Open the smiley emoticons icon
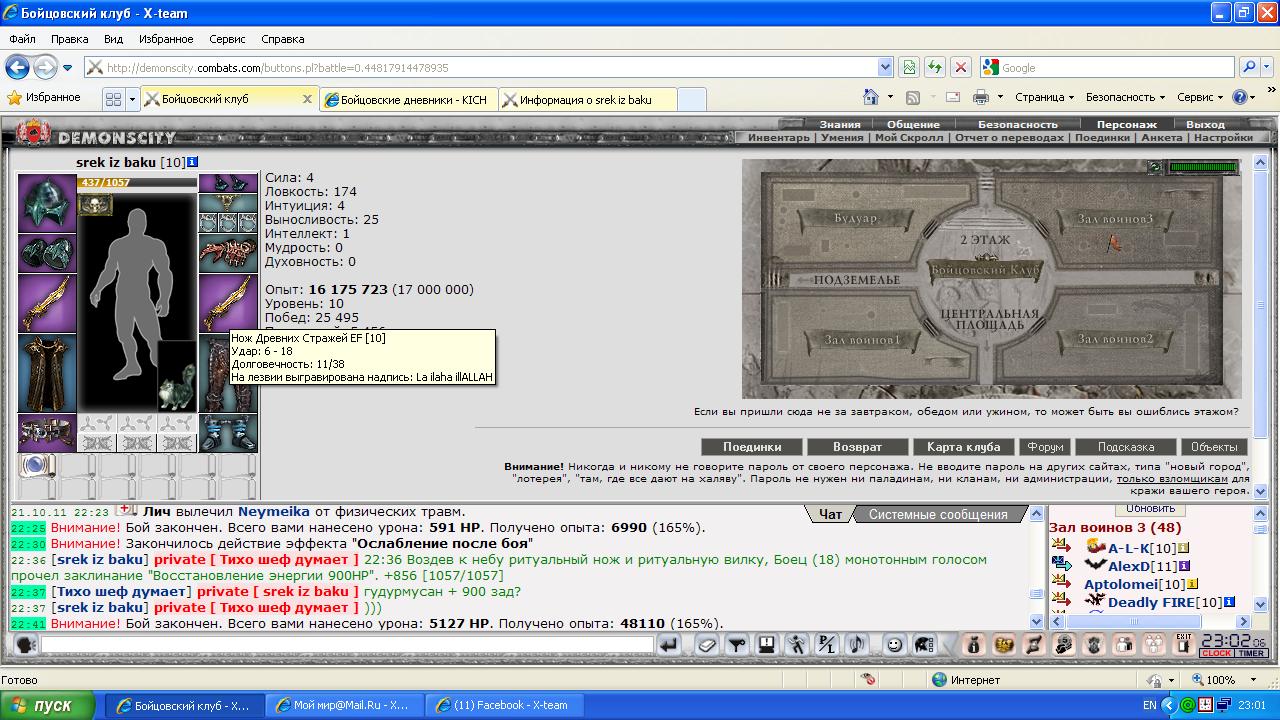The height and width of the screenshot is (720, 1280). (894, 645)
